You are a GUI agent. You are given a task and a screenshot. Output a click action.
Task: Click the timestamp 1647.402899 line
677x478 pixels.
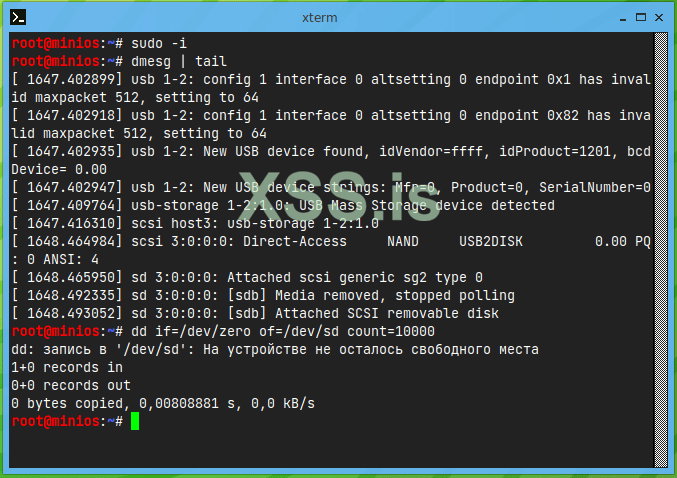331,79
